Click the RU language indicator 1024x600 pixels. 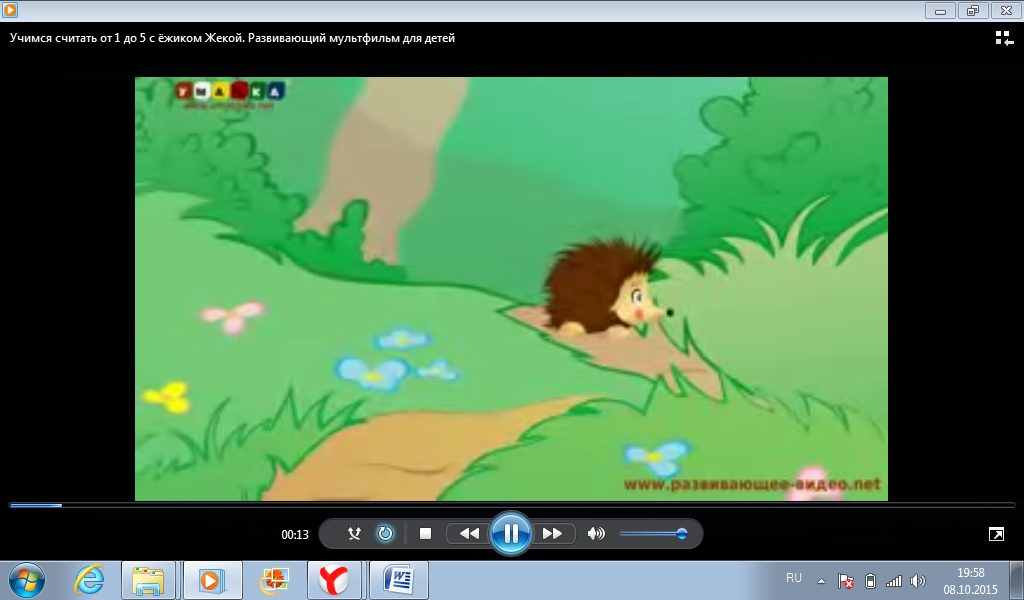[793, 578]
